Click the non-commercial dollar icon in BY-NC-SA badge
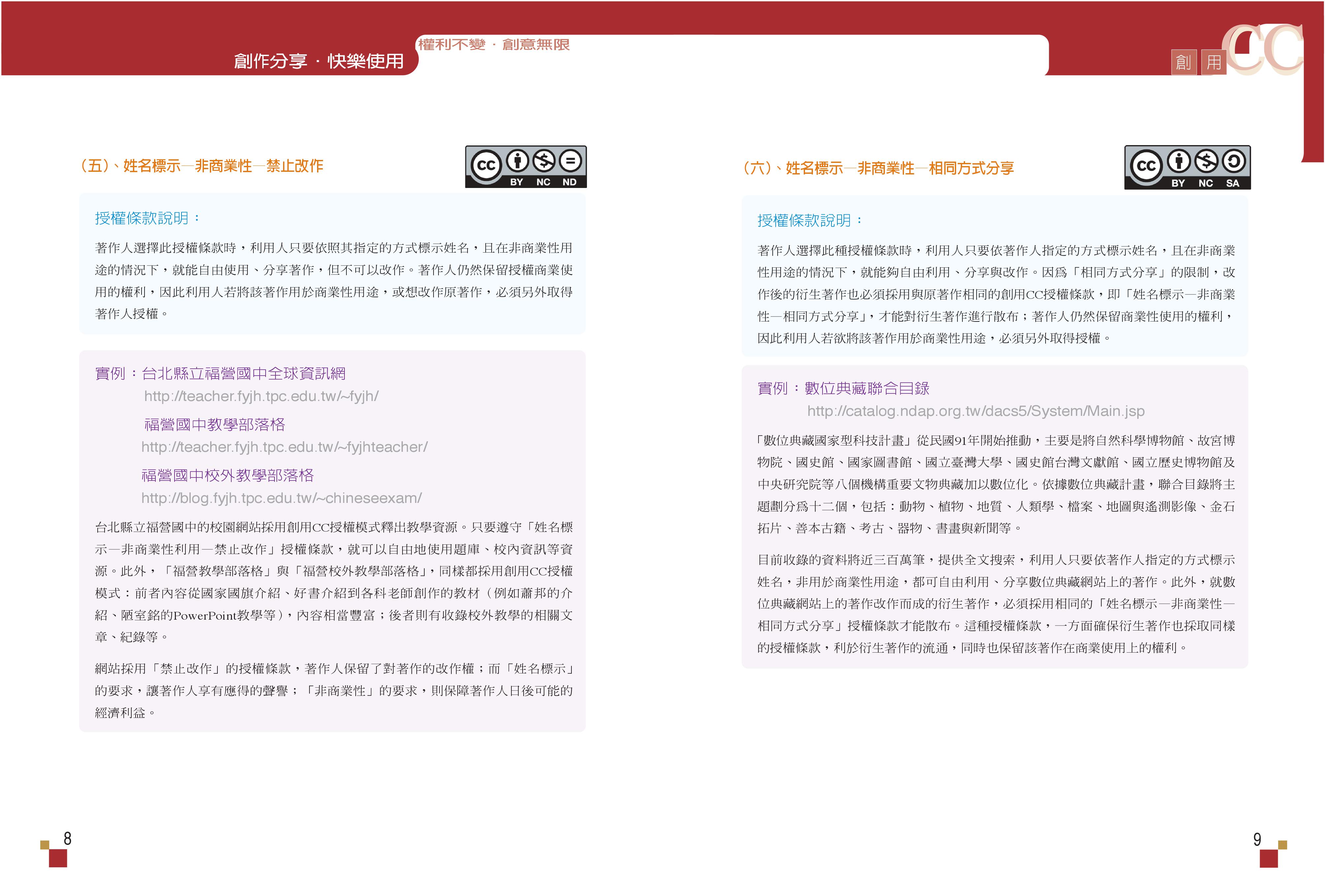The image size is (1325, 896). click(x=1206, y=161)
